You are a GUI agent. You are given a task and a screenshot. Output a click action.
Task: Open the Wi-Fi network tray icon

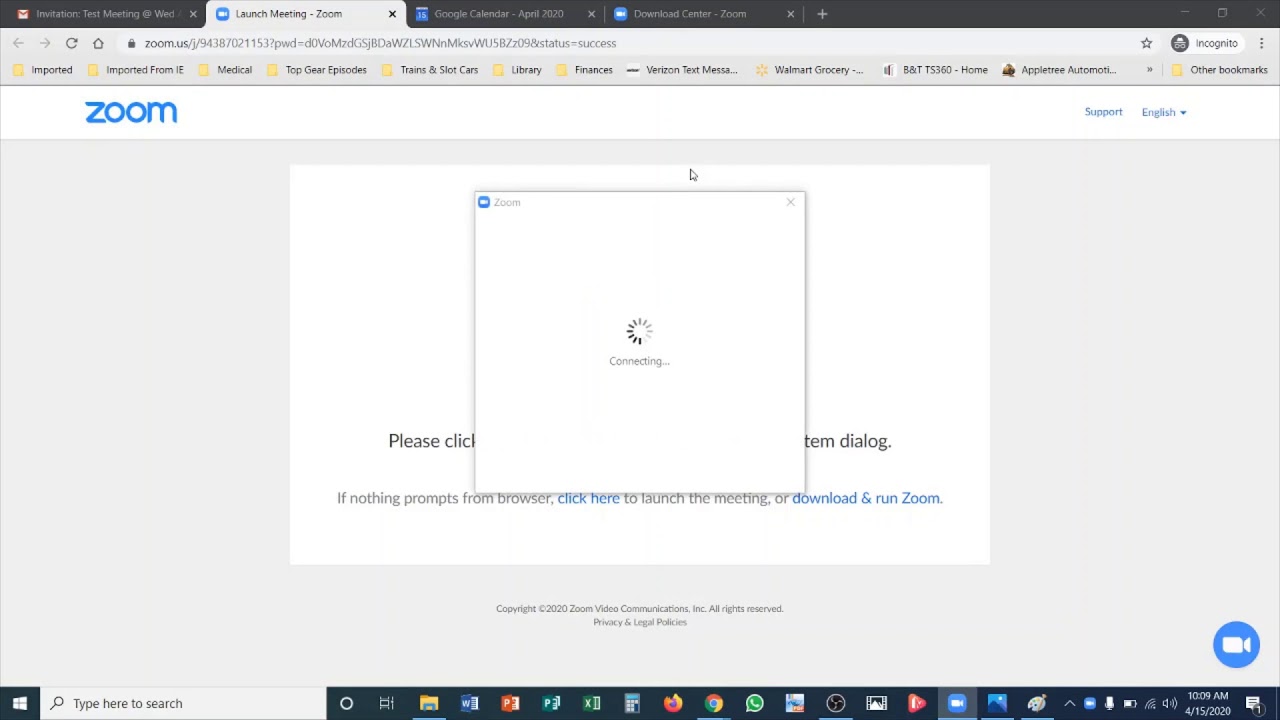pyautogui.click(x=1150, y=703)
